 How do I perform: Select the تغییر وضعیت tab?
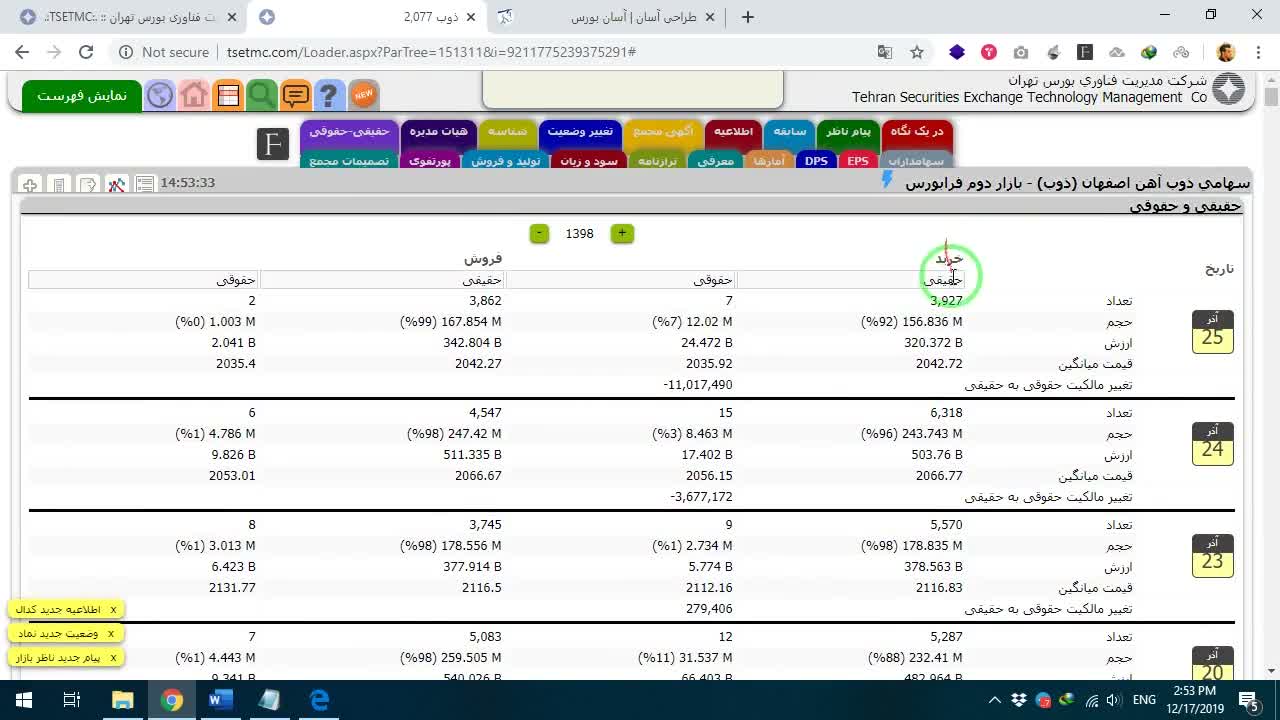click(x=580, y=132)
